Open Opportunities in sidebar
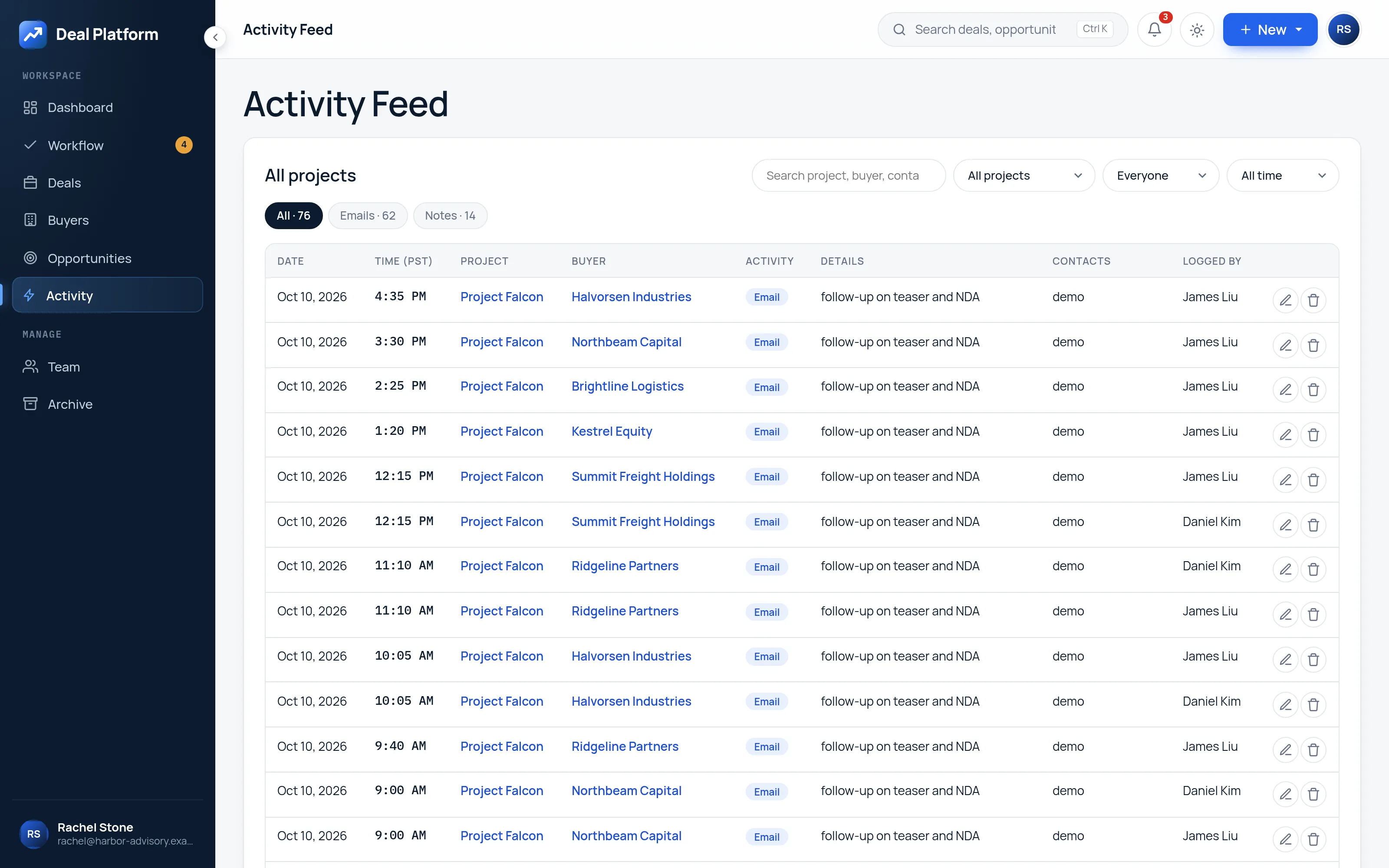1389x868 pixels. 107,258
